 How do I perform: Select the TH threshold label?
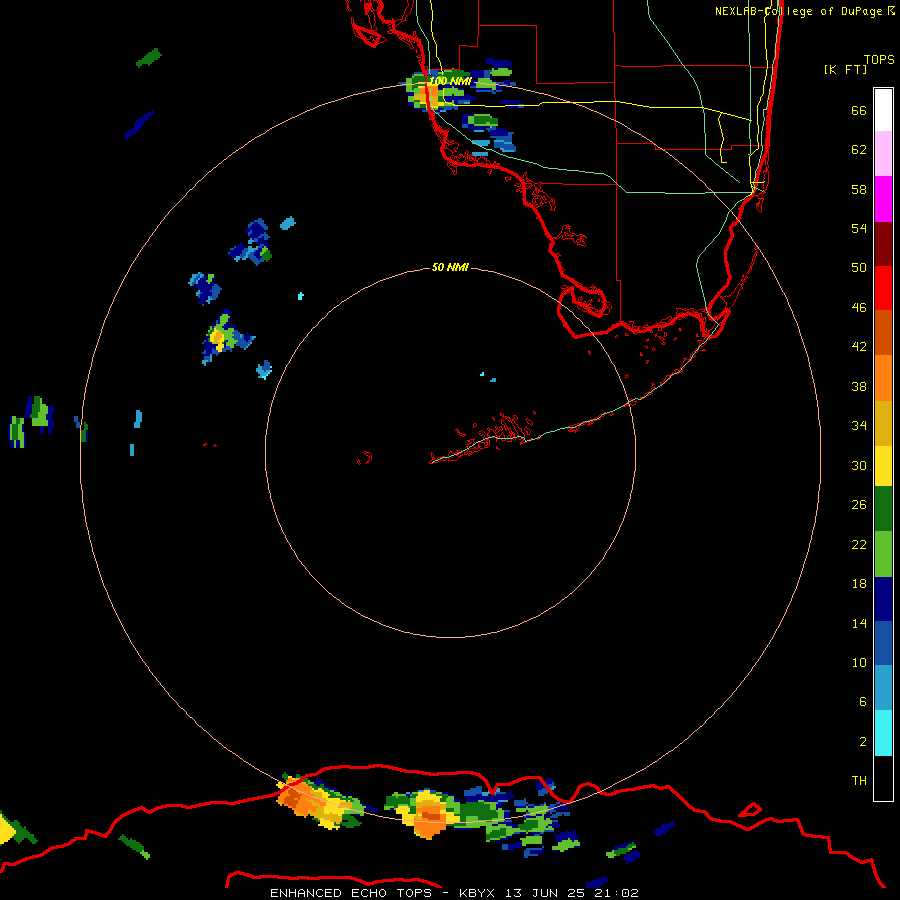click(859, 781)
